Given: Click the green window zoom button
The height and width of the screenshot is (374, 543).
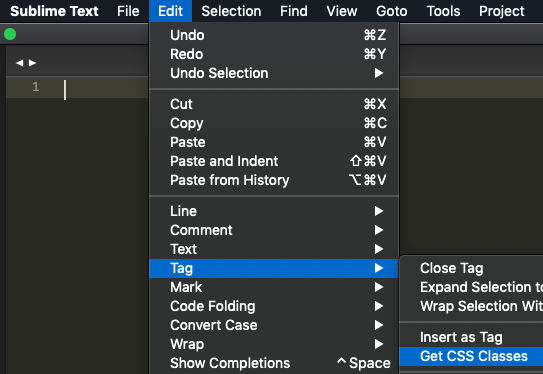Looking at the screenshot, I should 10,34.
